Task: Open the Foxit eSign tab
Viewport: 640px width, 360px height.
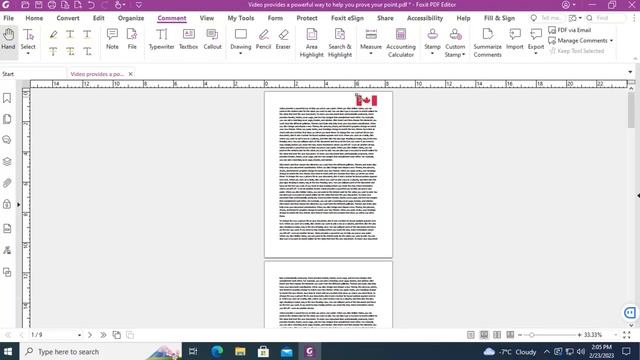Action: (347, 18)
